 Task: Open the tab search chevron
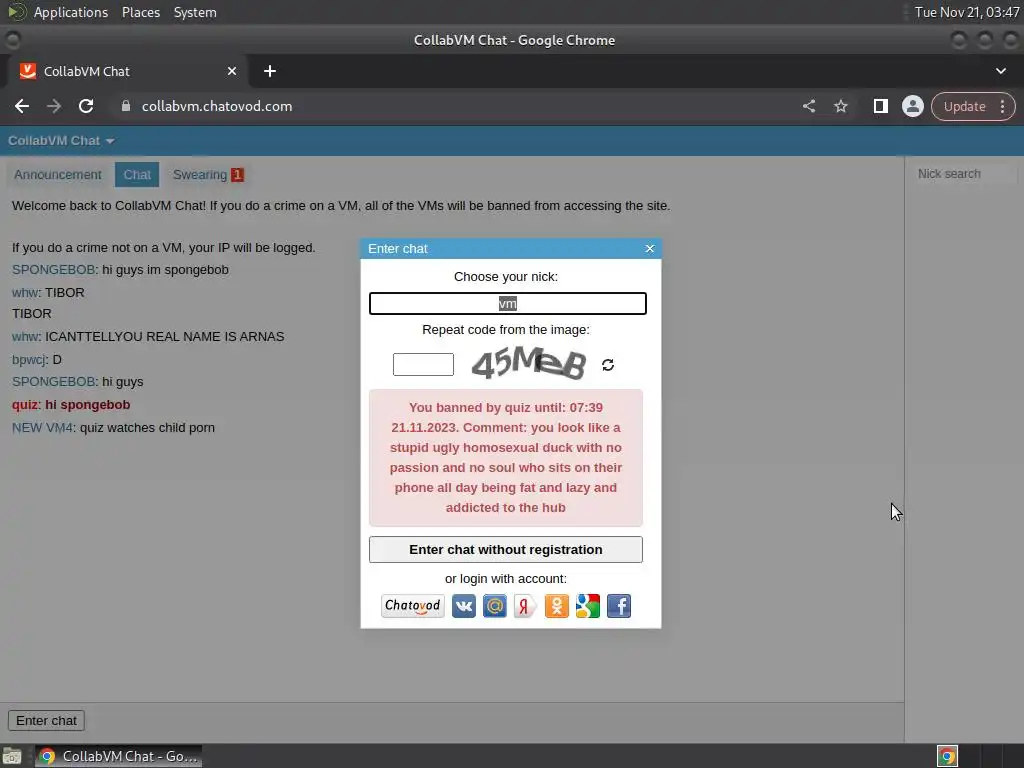1000,71
